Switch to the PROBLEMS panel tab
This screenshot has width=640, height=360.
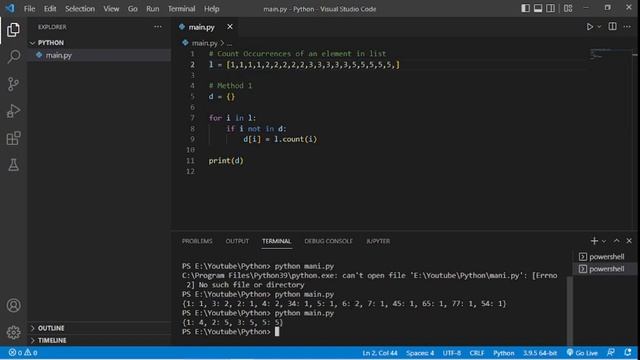197,241
